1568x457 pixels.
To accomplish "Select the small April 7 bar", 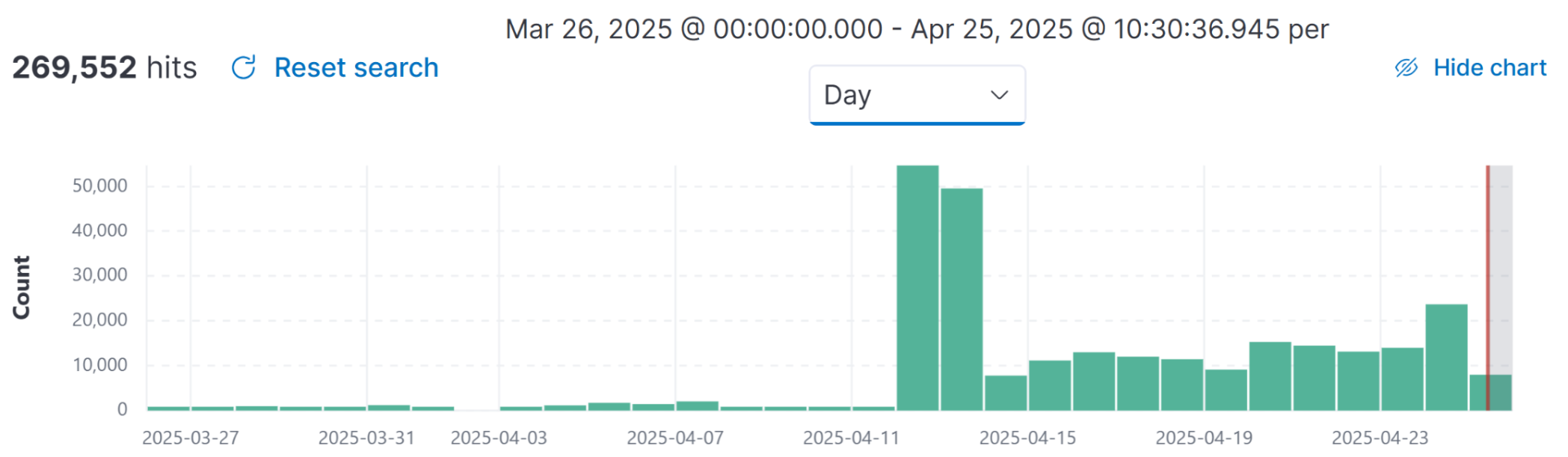I will point(697,405).
